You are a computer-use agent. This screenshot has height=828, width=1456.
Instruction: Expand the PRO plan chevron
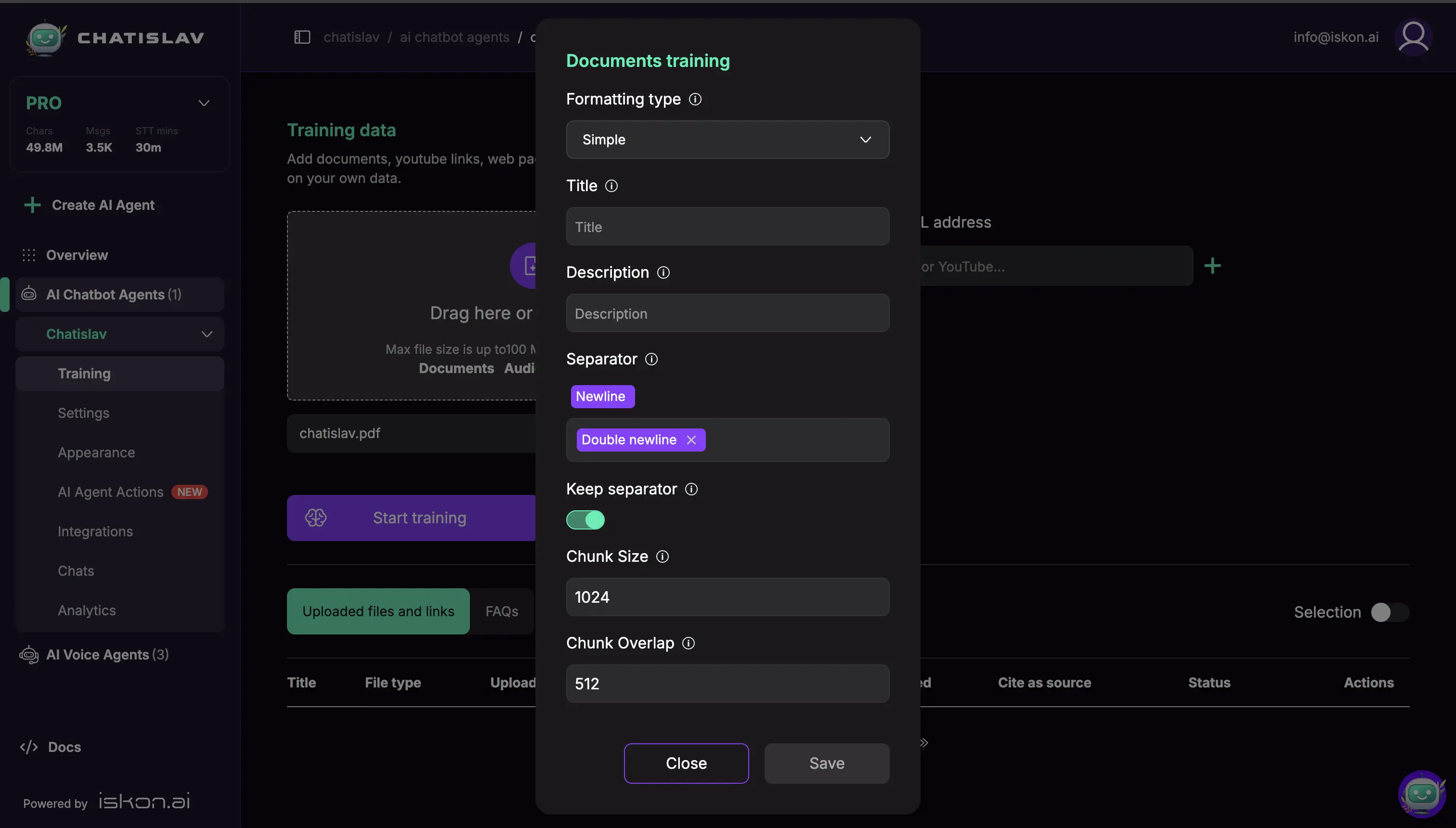[x=204, y=103]
